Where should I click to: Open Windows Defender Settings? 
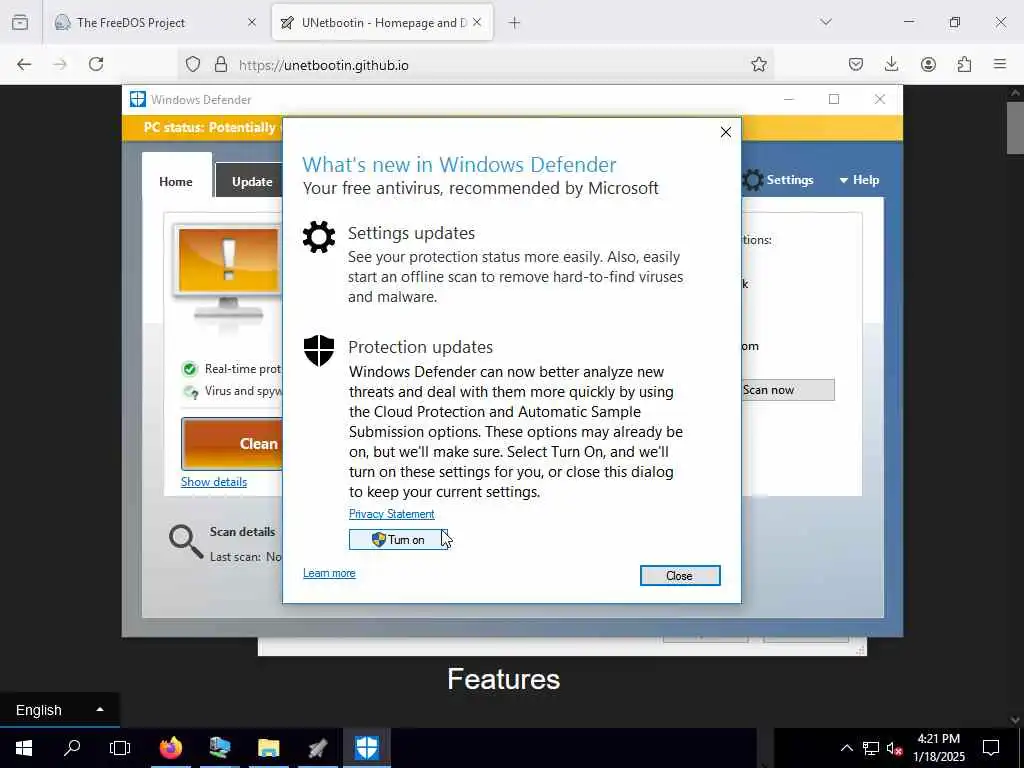point(778,180)
